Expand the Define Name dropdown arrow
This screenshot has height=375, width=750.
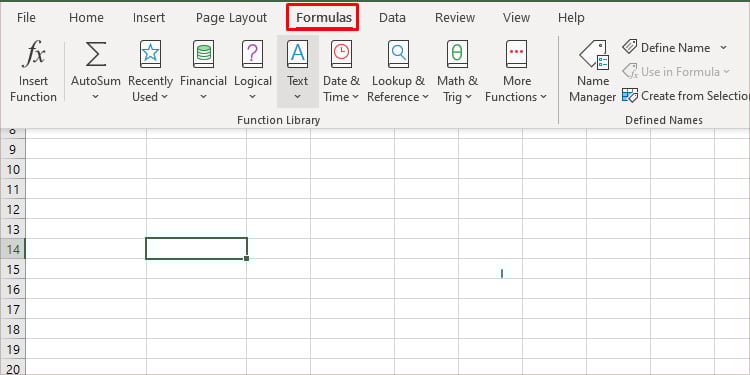[x=723, y=48]
